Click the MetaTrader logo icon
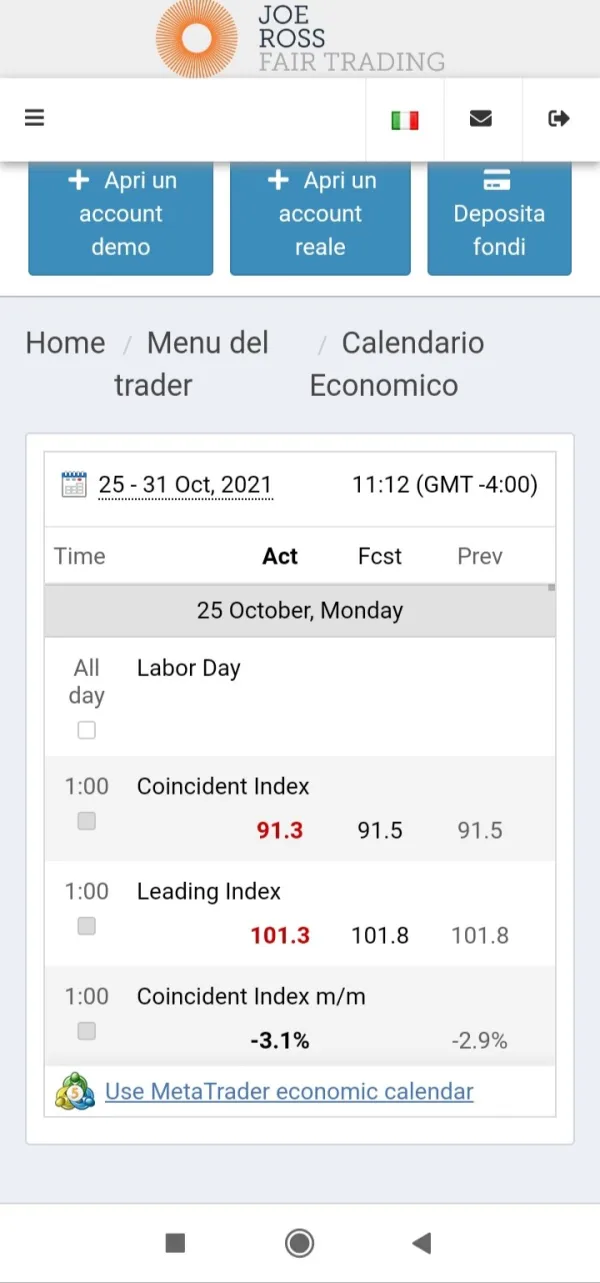The width and height of the screenshot is (600, 1283). (x=76, y=1091)
